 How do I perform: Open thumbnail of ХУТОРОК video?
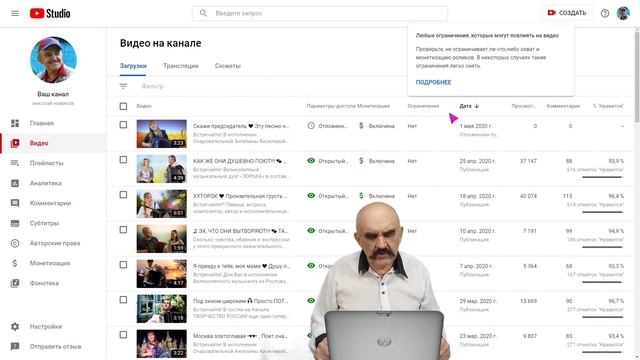[x=162, y=204]
